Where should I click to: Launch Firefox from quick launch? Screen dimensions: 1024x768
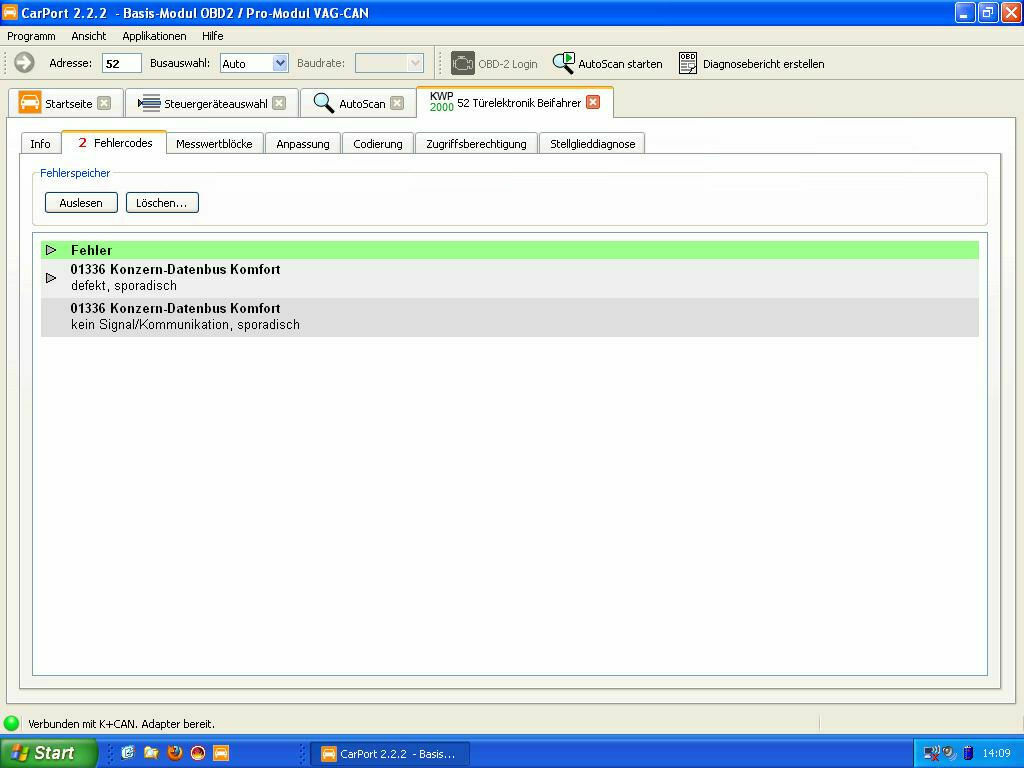coord(174,753)
